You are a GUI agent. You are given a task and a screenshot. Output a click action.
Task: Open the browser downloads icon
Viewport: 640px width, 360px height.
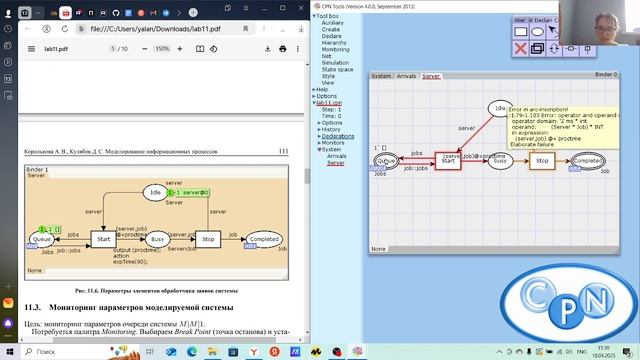[301, 29]
